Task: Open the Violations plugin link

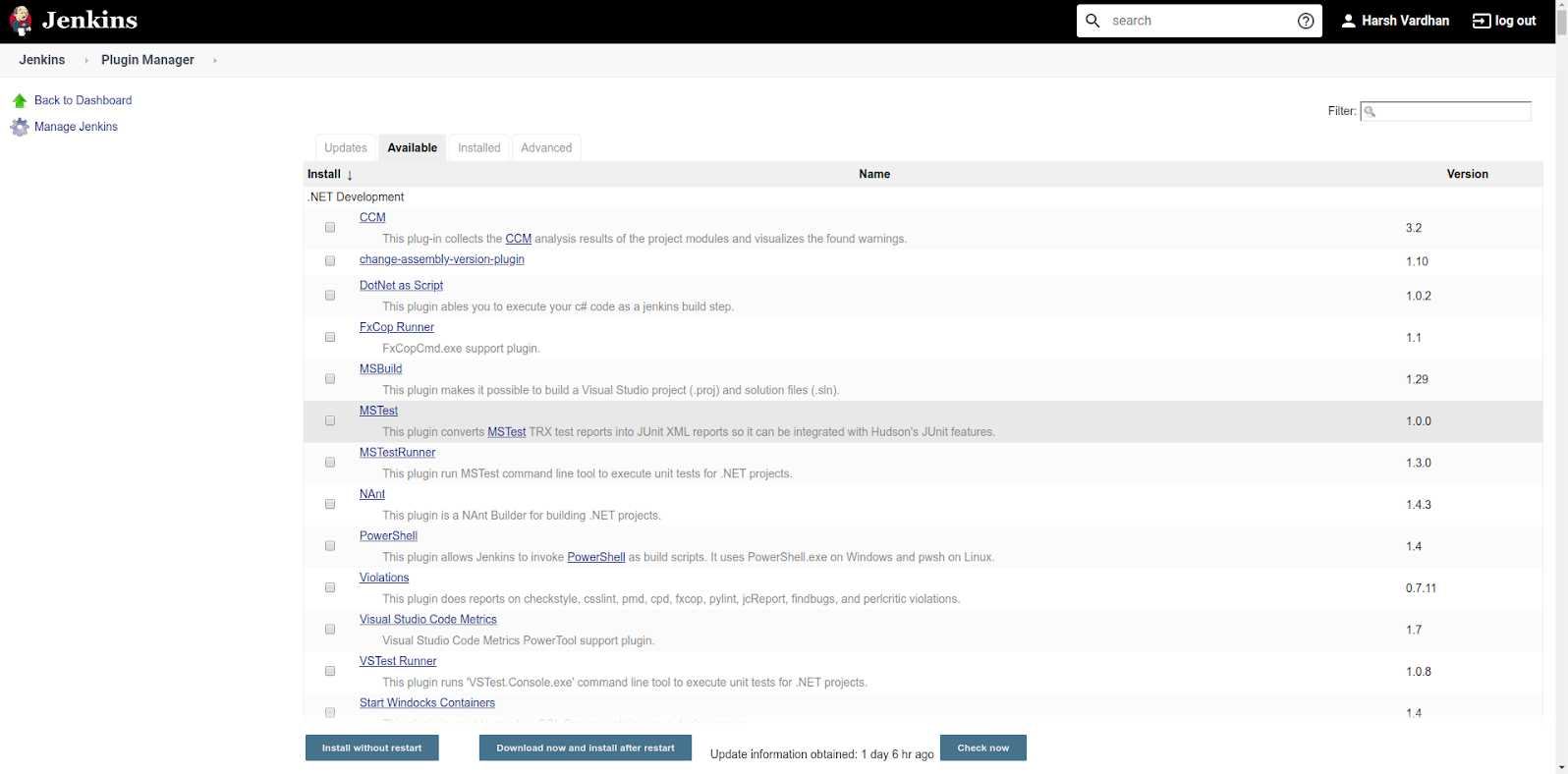Action: point(384,578)
